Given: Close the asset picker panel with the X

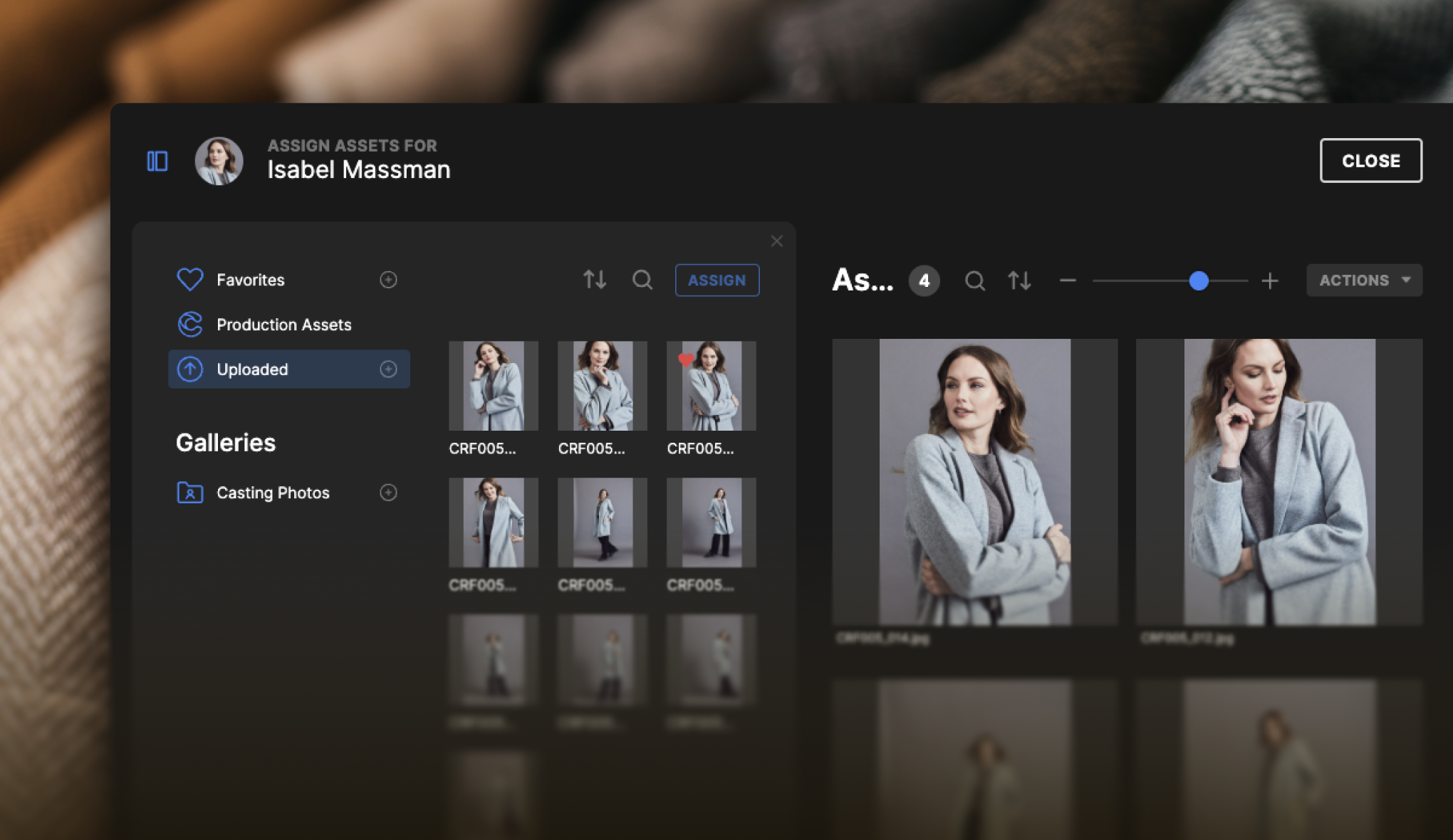Looking at the screenshot, I should click(776, 241).
